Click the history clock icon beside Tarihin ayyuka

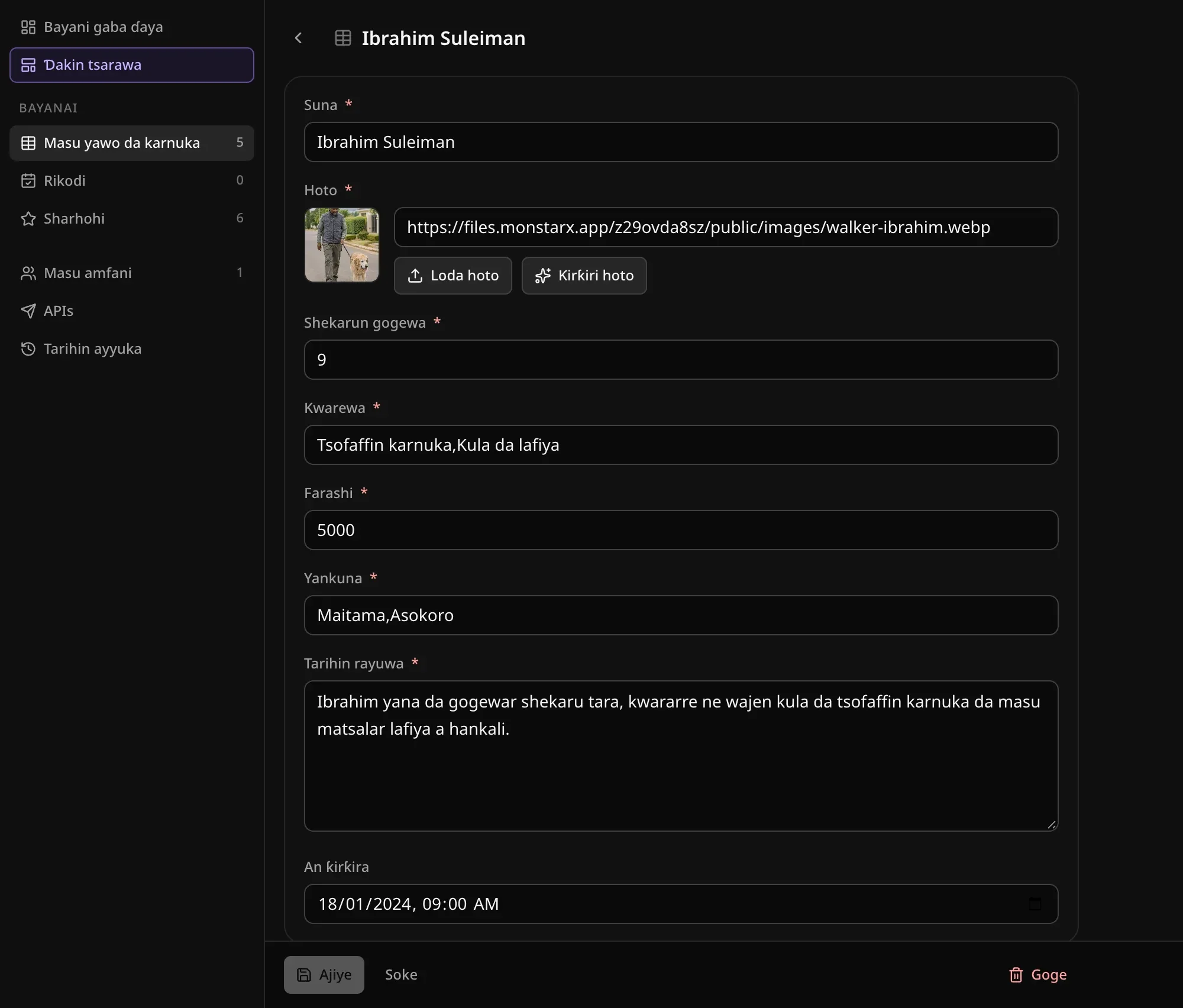28,349
